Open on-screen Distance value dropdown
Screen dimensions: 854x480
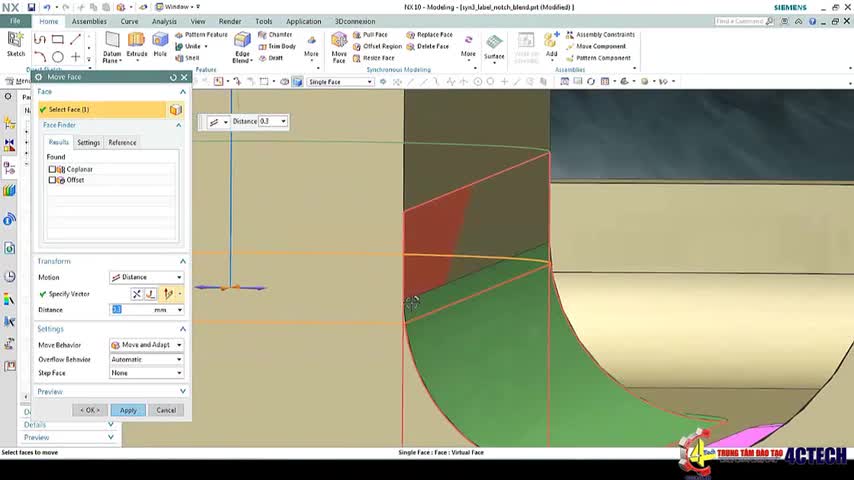click(283, 121)
